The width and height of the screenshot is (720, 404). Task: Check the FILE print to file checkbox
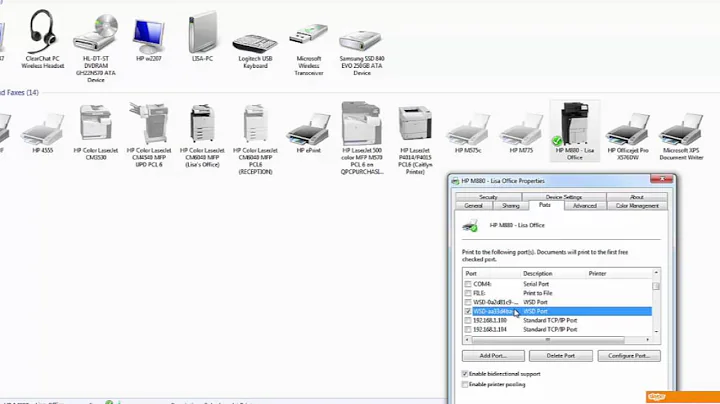tap(467, 293)
